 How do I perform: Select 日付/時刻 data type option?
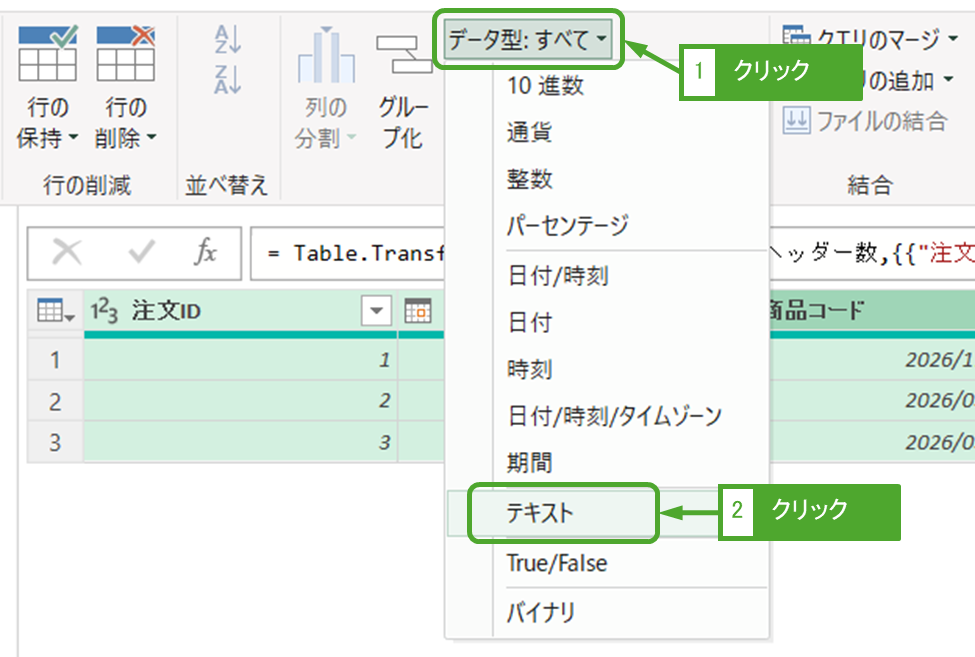pyautogui.click(x=544, y=275)
